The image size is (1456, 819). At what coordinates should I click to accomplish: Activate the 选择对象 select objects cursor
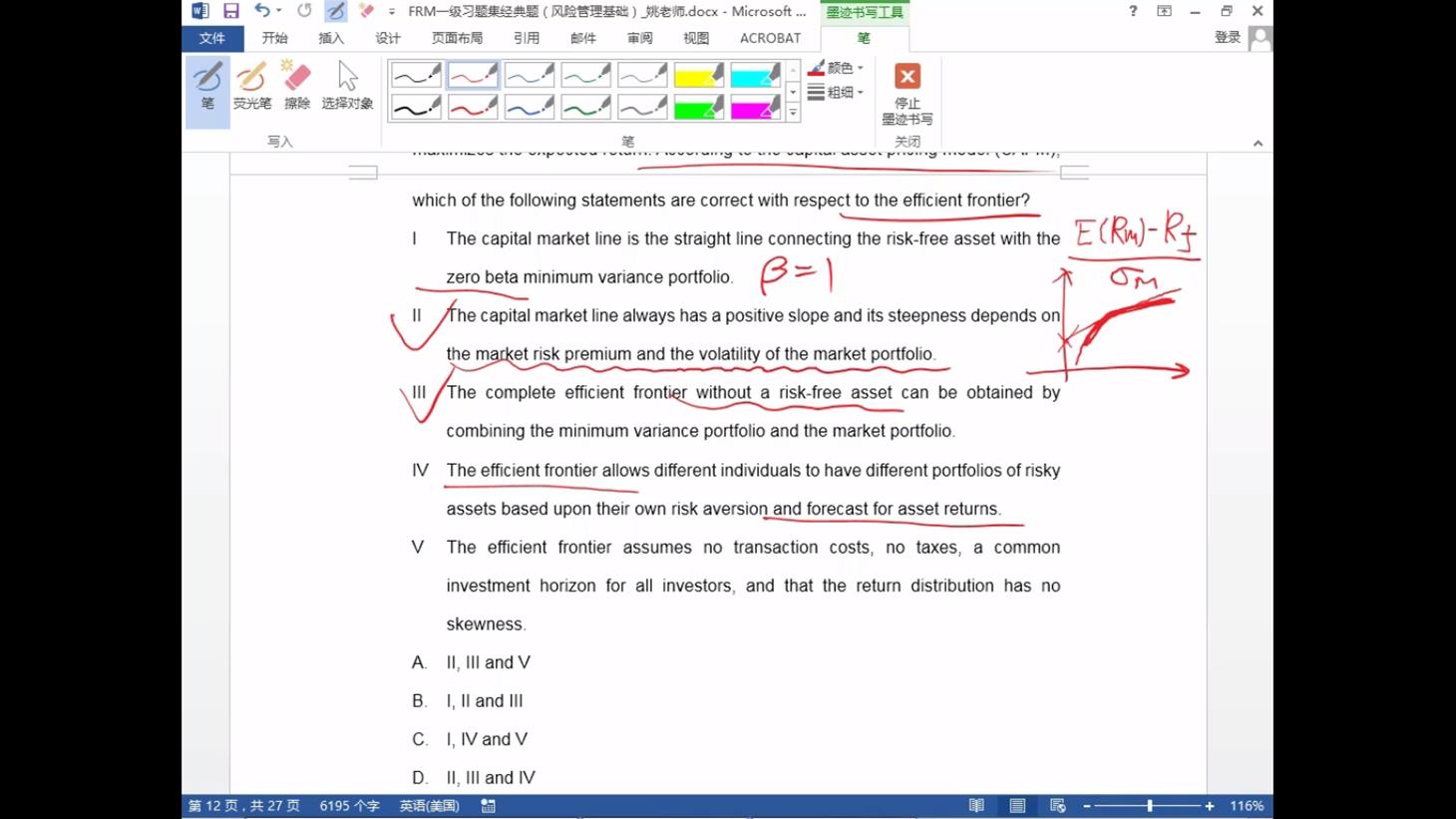(x=347, y=86)
